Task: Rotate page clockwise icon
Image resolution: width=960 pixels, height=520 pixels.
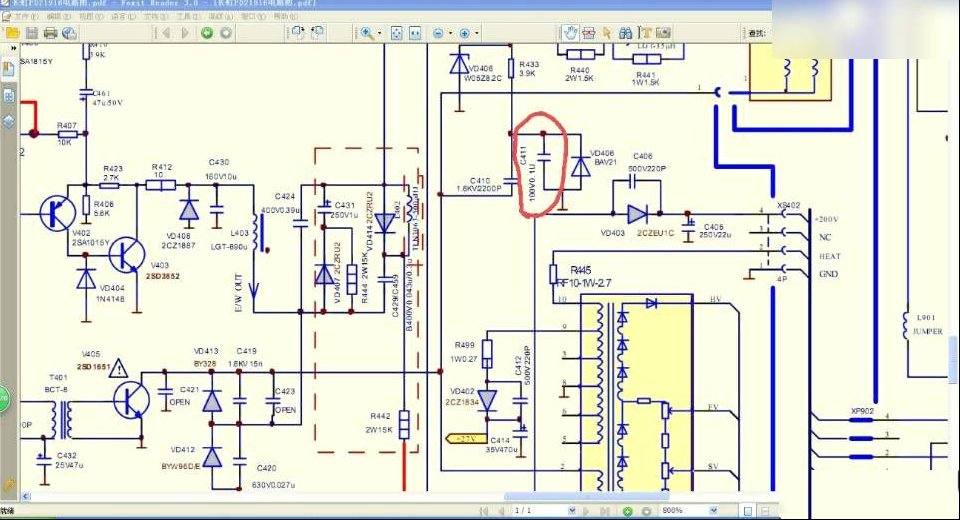Action: (x=298, y=33)
